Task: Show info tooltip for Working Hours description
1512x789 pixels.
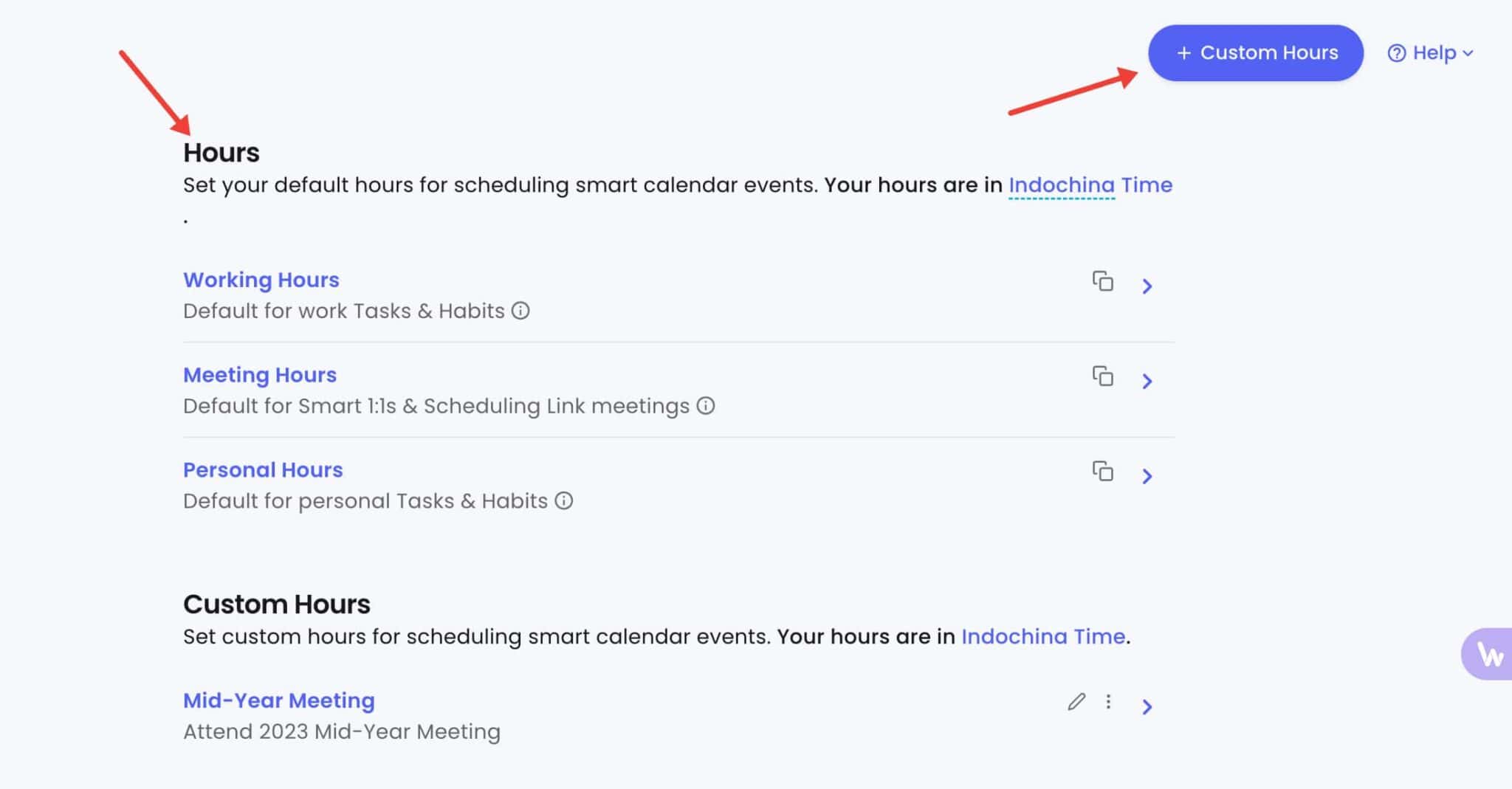Action: click(x=520, y=311)
